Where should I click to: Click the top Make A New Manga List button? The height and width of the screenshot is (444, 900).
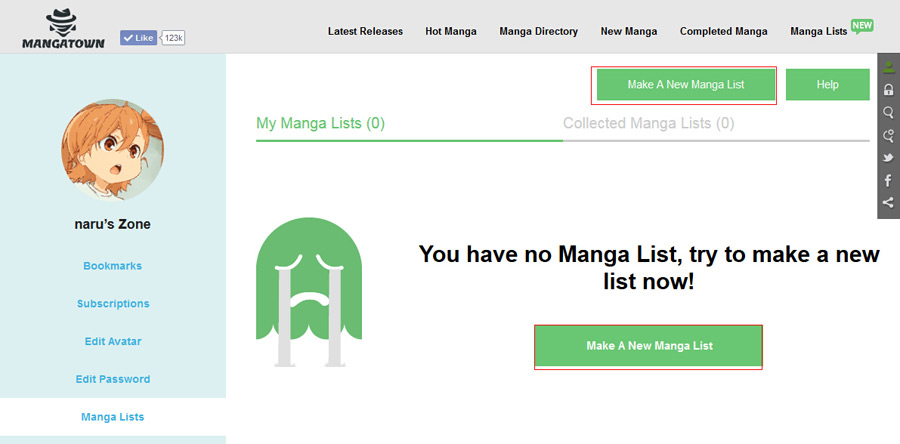685,85
